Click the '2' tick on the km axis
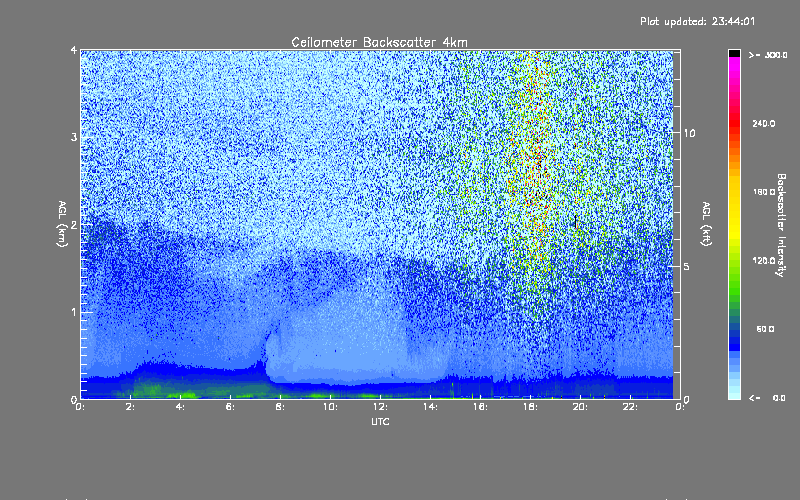Viewport: 800px width, 500px height. point(74,224)
